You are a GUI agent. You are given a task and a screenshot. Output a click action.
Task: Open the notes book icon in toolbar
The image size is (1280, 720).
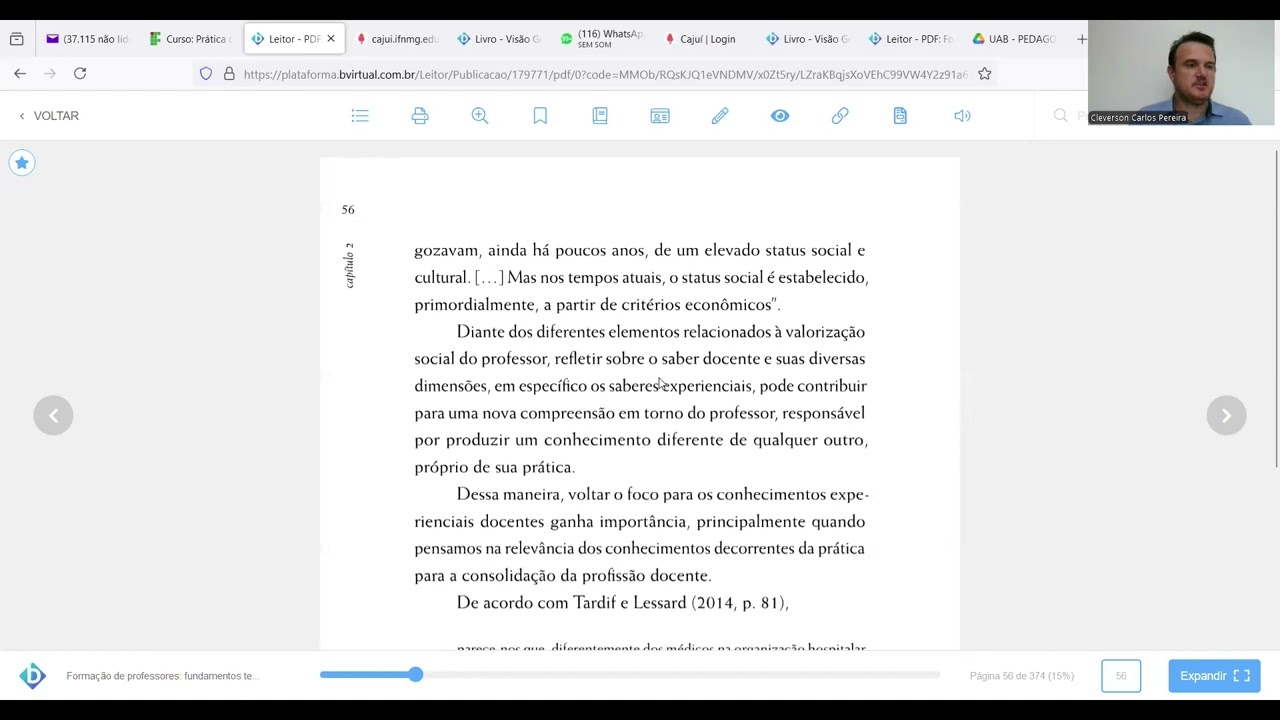(x=600, y=116)
